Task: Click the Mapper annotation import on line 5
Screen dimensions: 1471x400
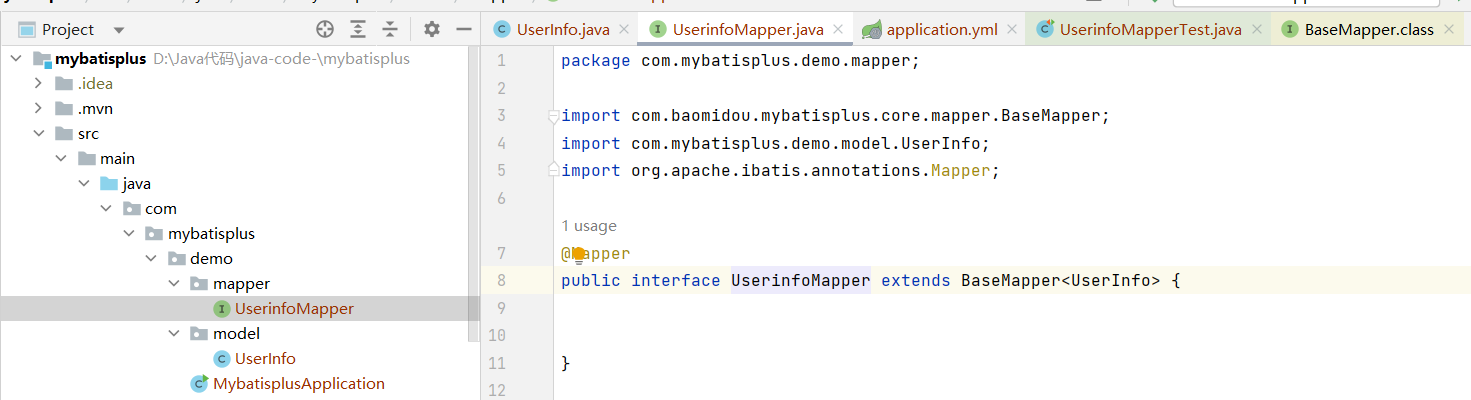Action: click(x=960, y=171)
